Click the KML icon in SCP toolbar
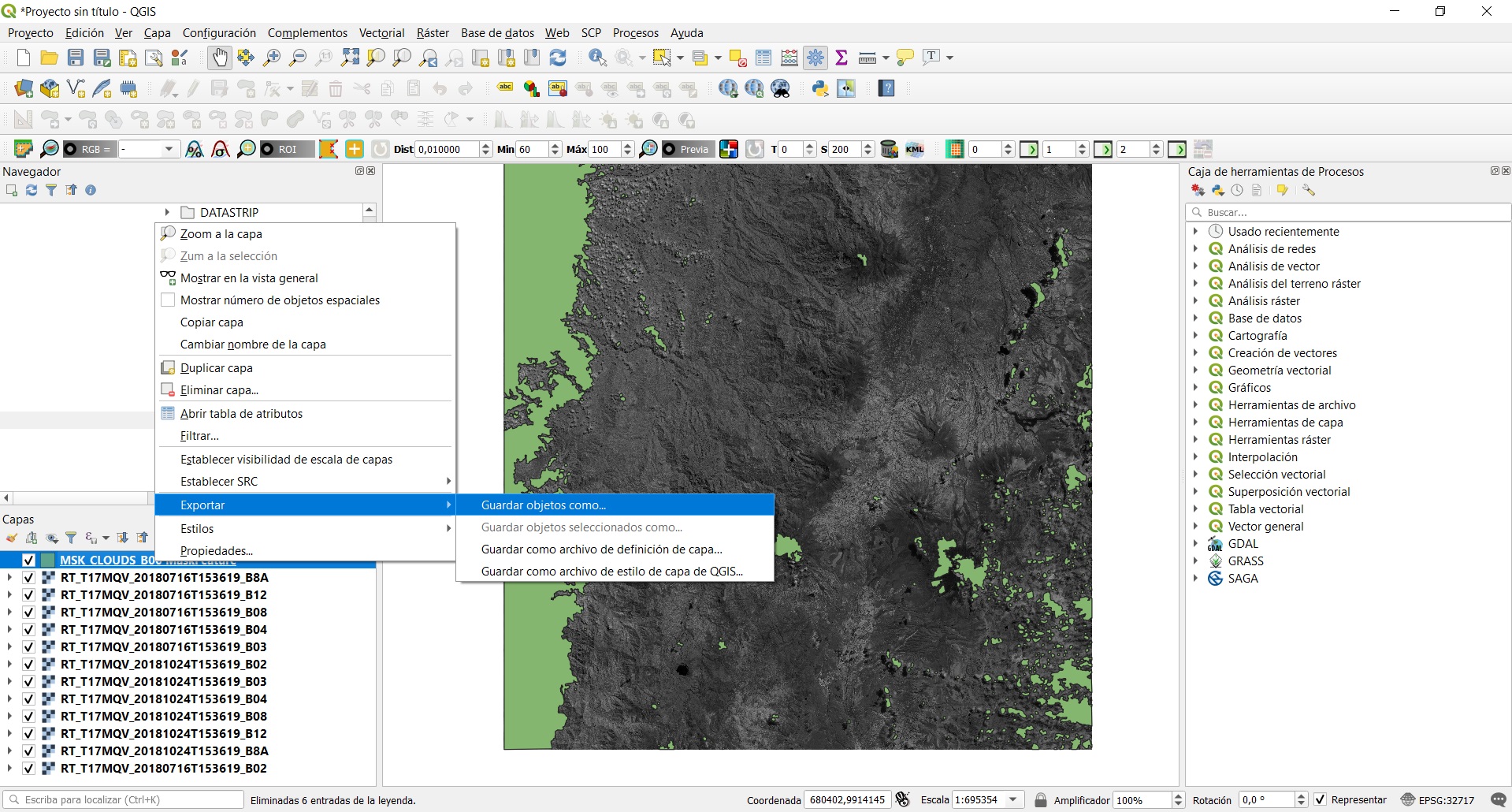 915,149
